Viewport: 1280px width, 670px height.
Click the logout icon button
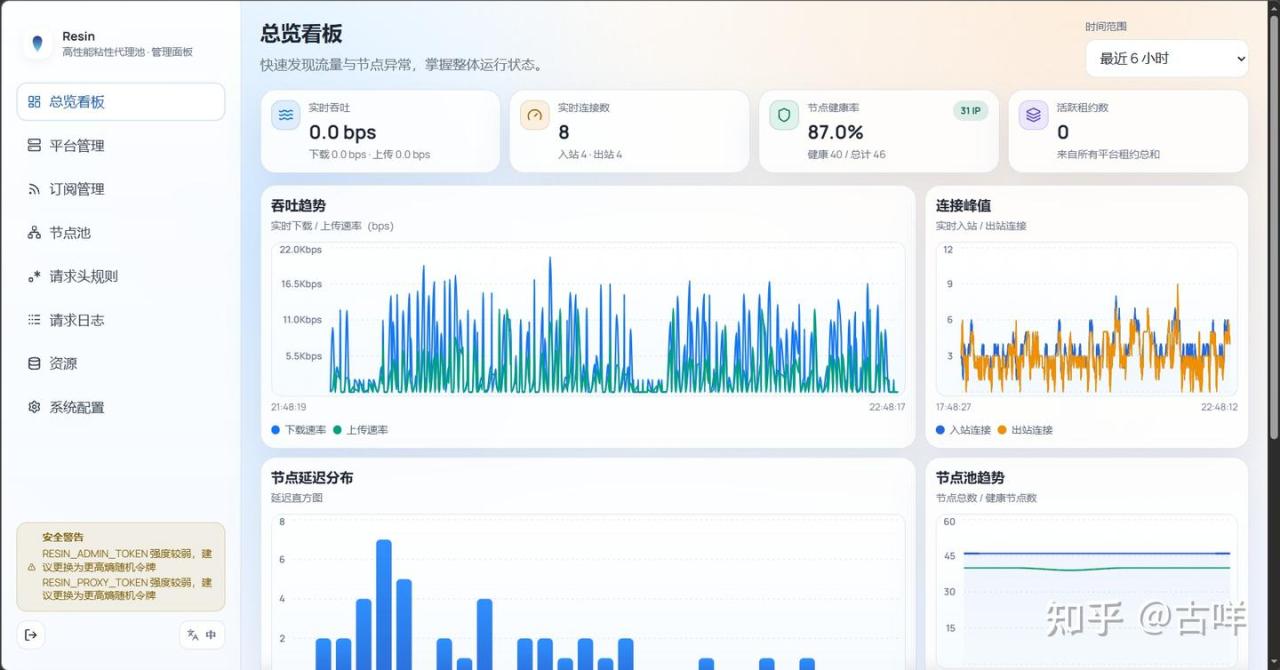(31, 635)
